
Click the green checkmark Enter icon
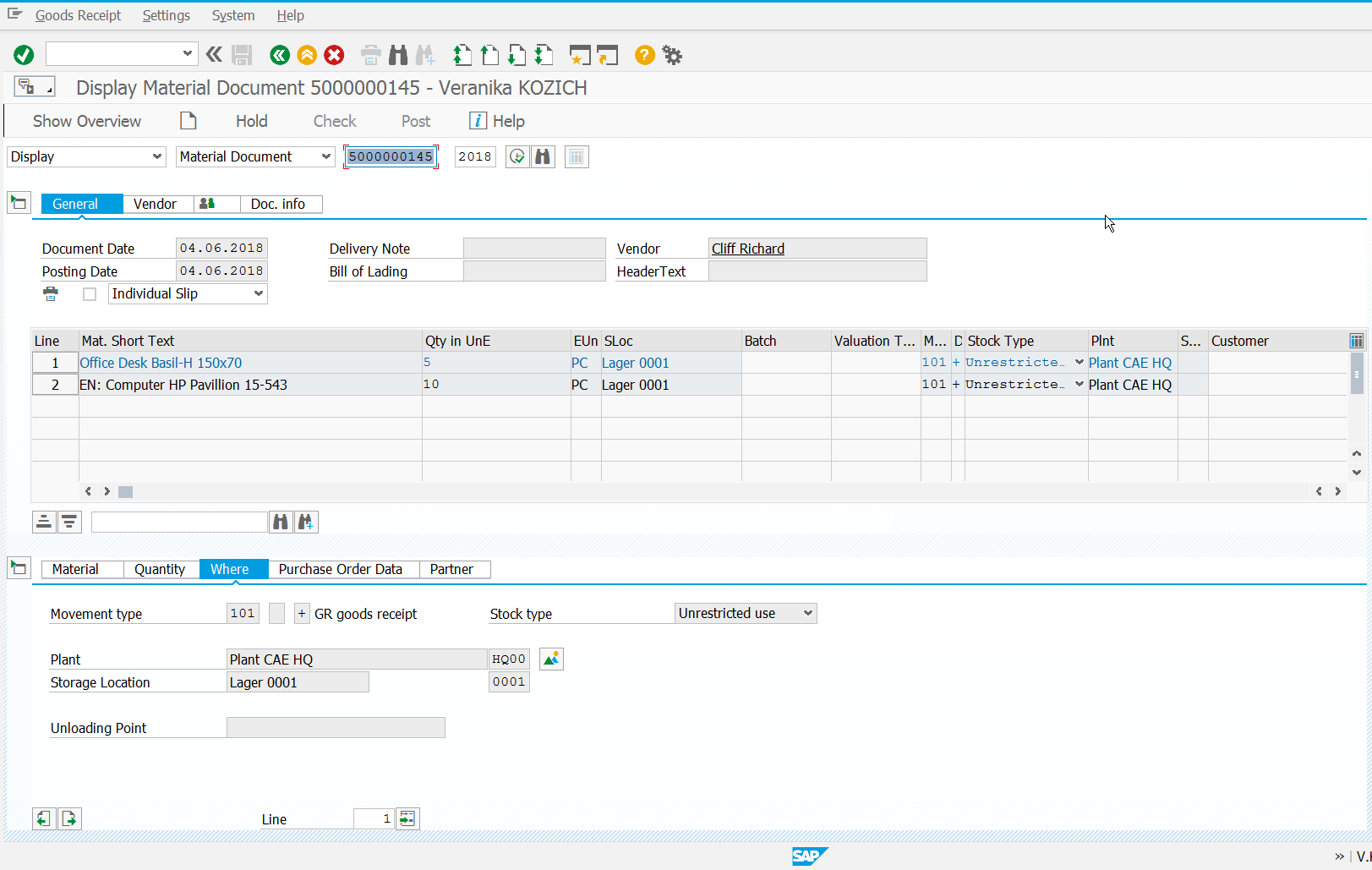click(24, 55)
